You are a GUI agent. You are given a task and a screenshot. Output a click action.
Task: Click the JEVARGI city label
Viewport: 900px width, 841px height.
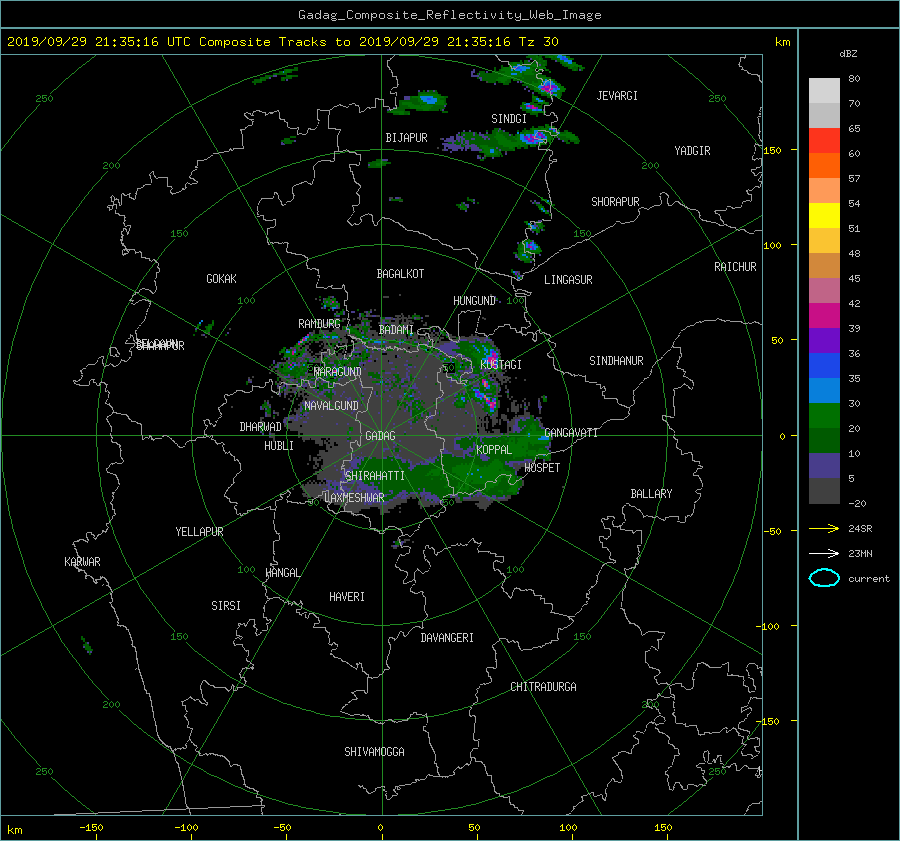tap(617, 96)
